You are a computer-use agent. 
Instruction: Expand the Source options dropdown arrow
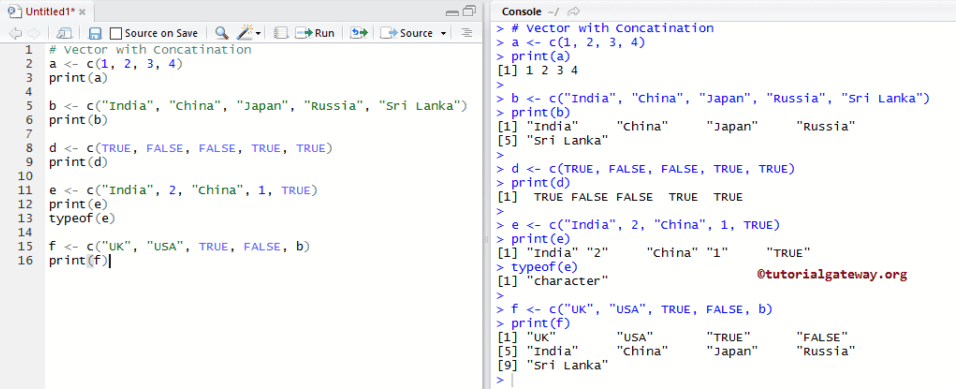443,34
